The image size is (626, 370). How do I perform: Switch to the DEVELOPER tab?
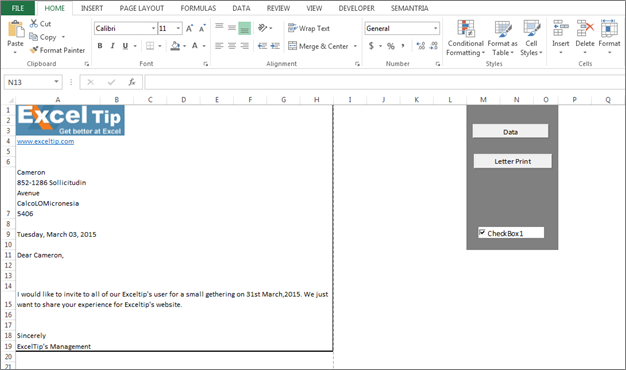357,8
